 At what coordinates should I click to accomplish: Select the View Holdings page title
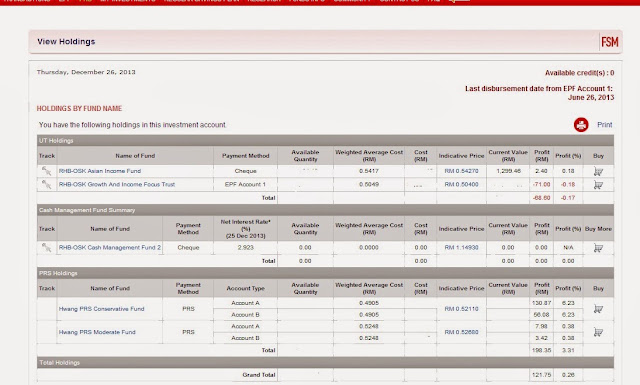pyautogui.click(x=66, y=42)
